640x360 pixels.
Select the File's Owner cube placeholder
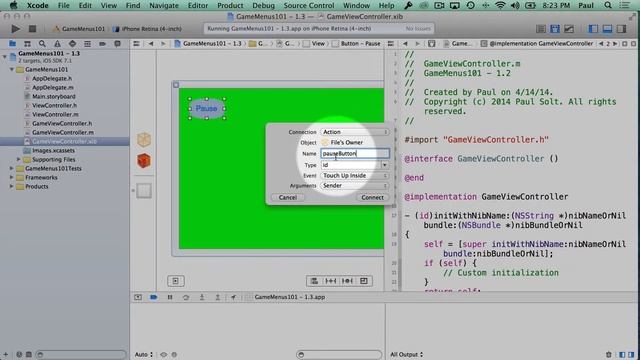click(x=144, y=140)
